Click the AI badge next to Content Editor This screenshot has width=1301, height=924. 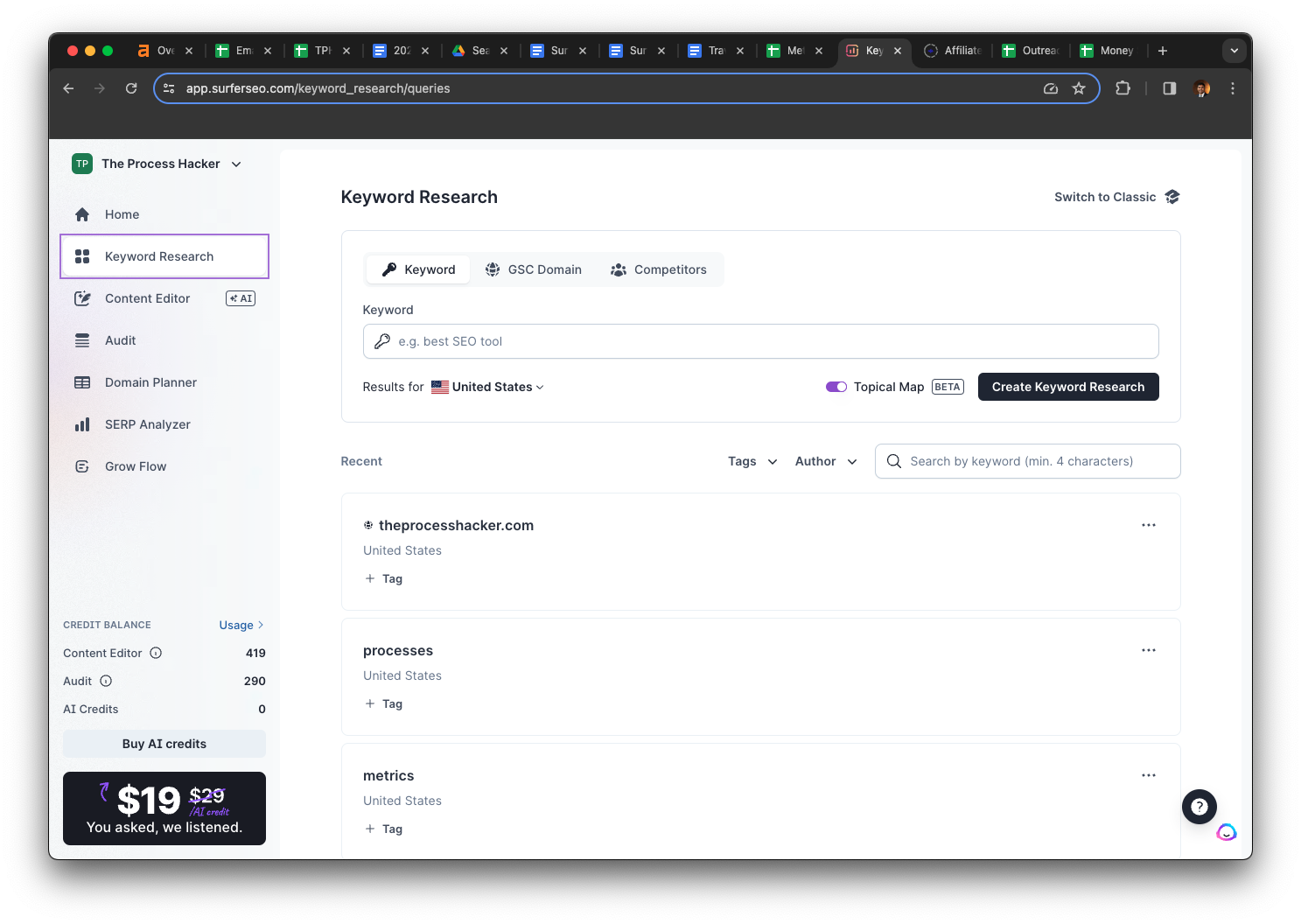[x=241, y=298]
